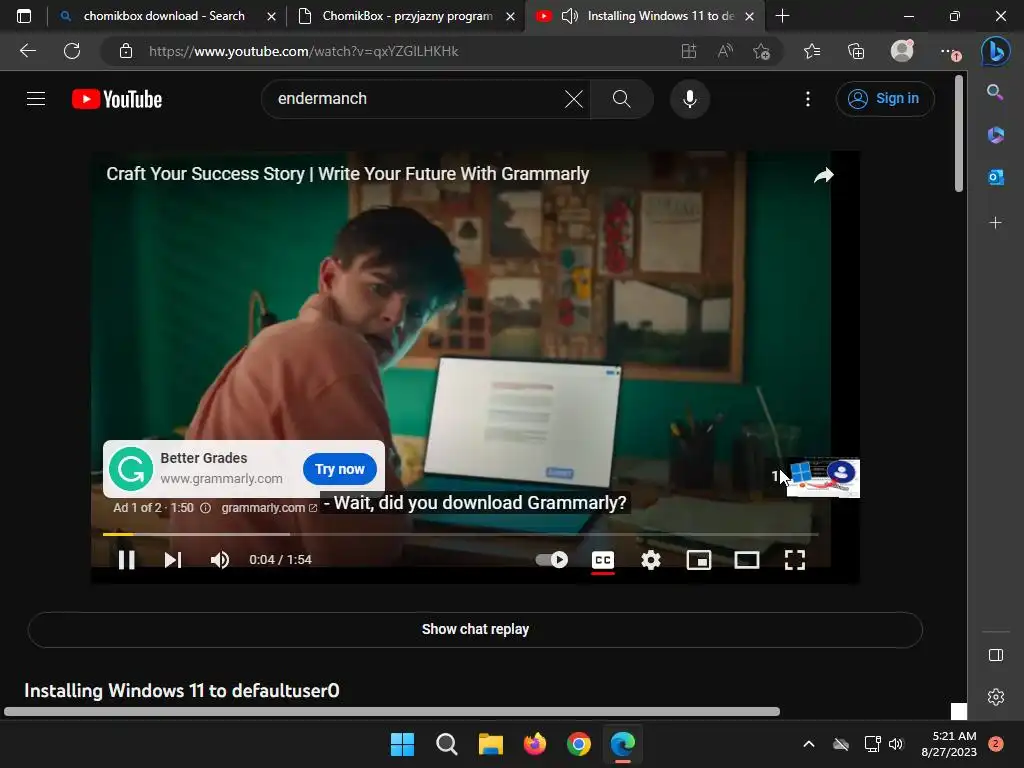Share the ad video using the arrow

click(824, 175)
